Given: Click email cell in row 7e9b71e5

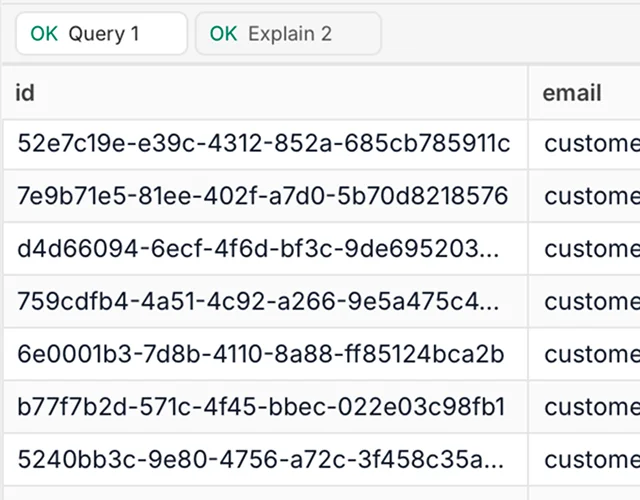Looking at the screenshot, I should (x=584, y=196).
